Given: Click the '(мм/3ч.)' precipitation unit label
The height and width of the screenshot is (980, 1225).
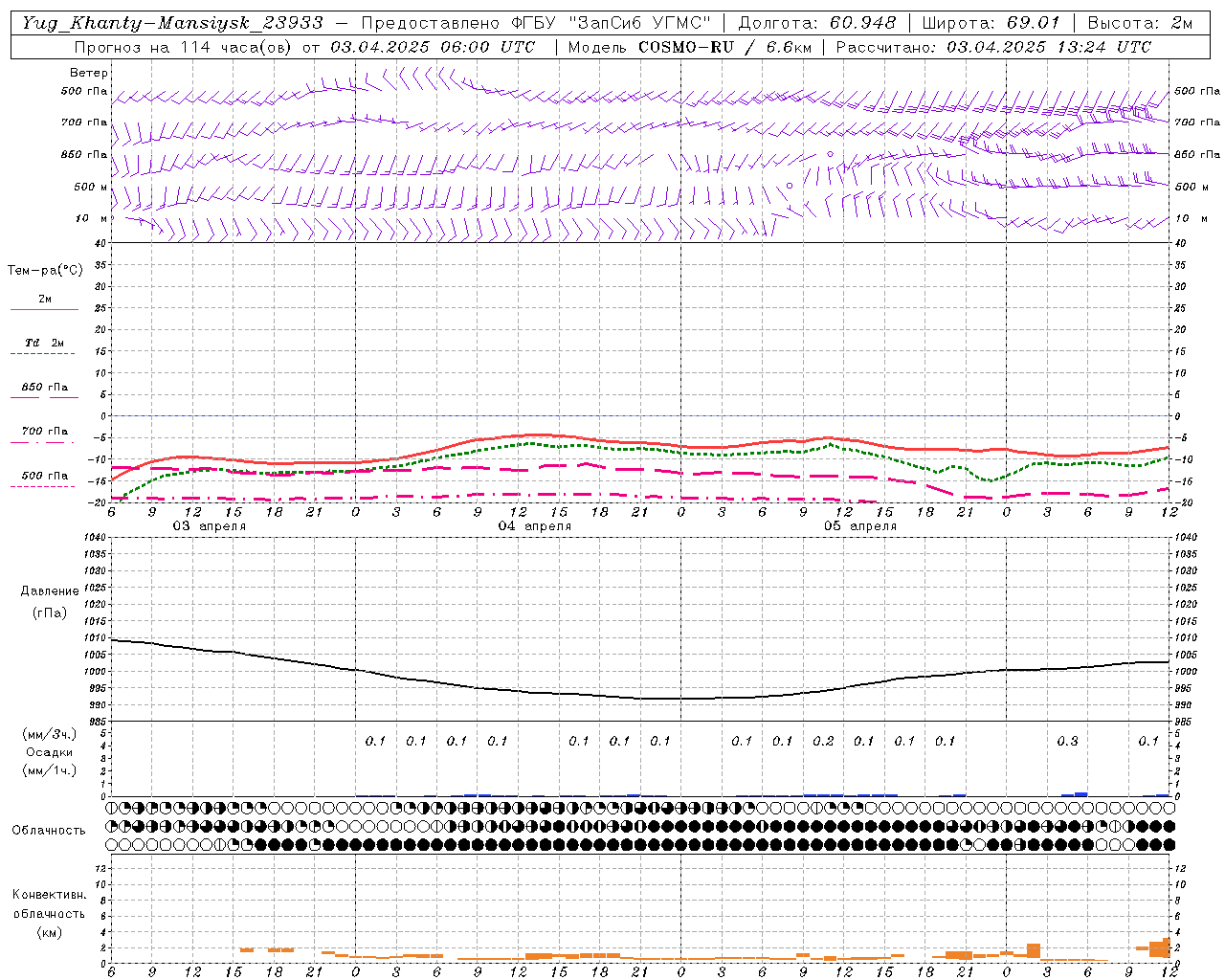Looking at the screenshot, I should 50,734.
